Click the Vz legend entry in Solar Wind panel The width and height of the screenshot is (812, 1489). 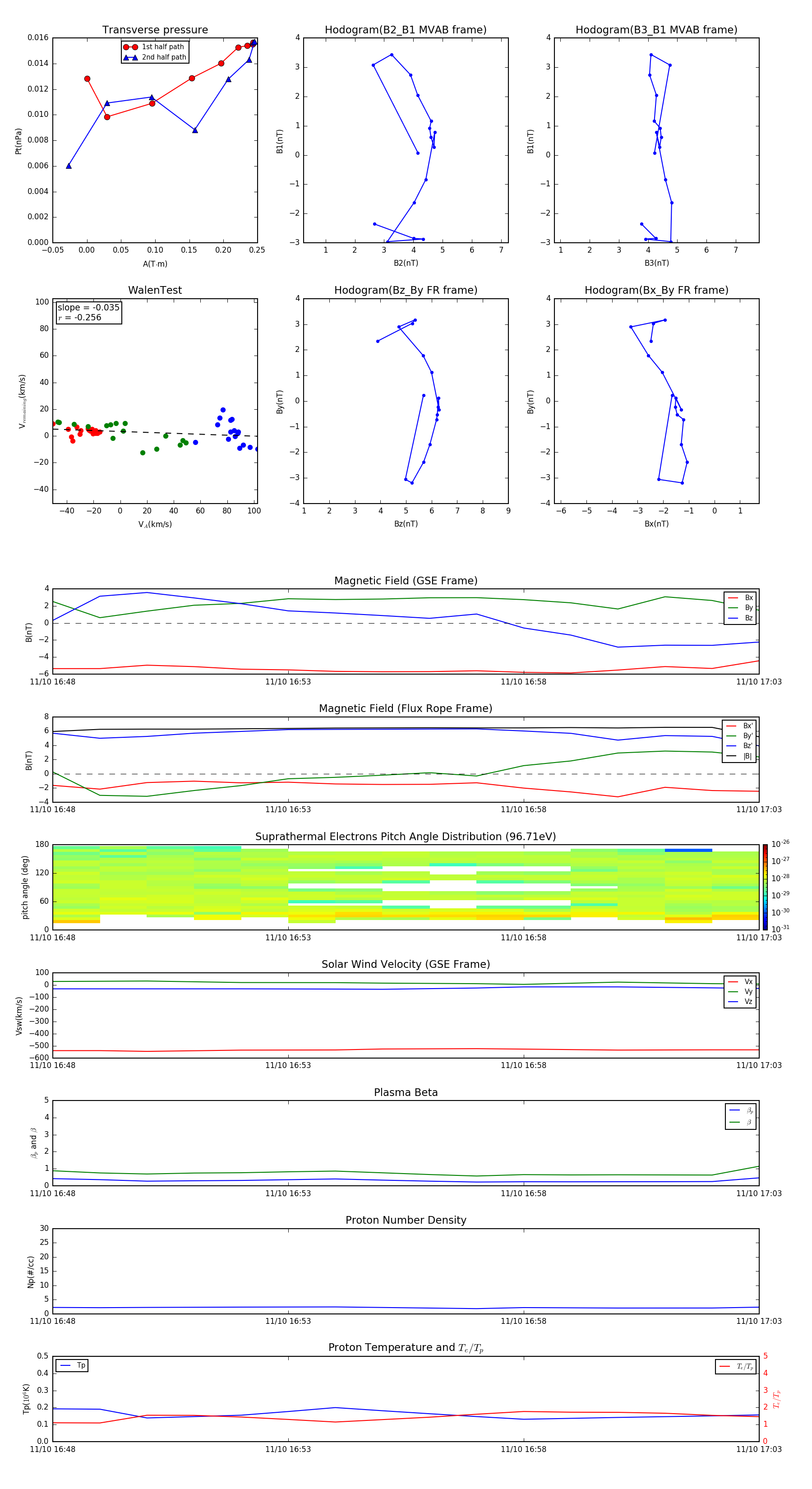coord(740,1002)
